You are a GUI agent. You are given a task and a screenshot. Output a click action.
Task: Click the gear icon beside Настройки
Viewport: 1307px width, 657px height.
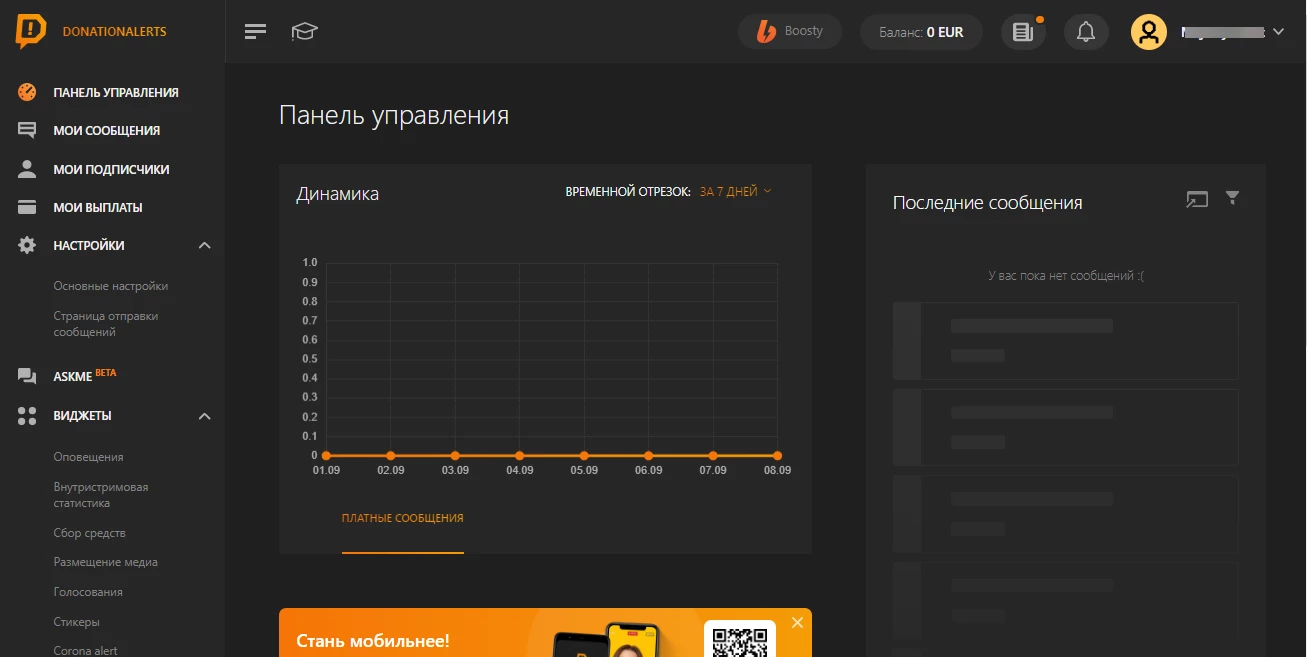point(27,245)
